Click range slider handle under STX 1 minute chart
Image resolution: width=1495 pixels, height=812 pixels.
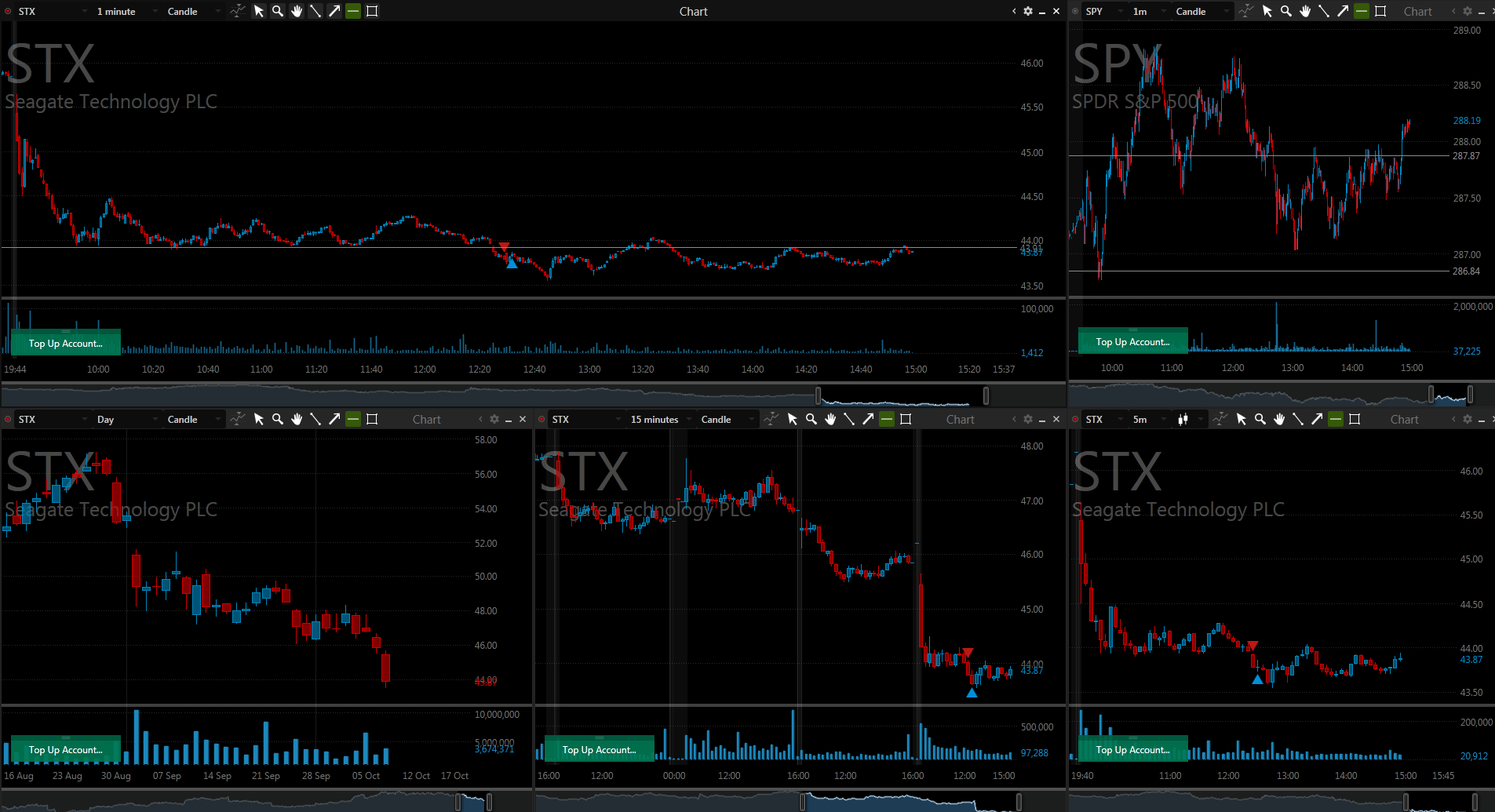(x=819, y=395)
